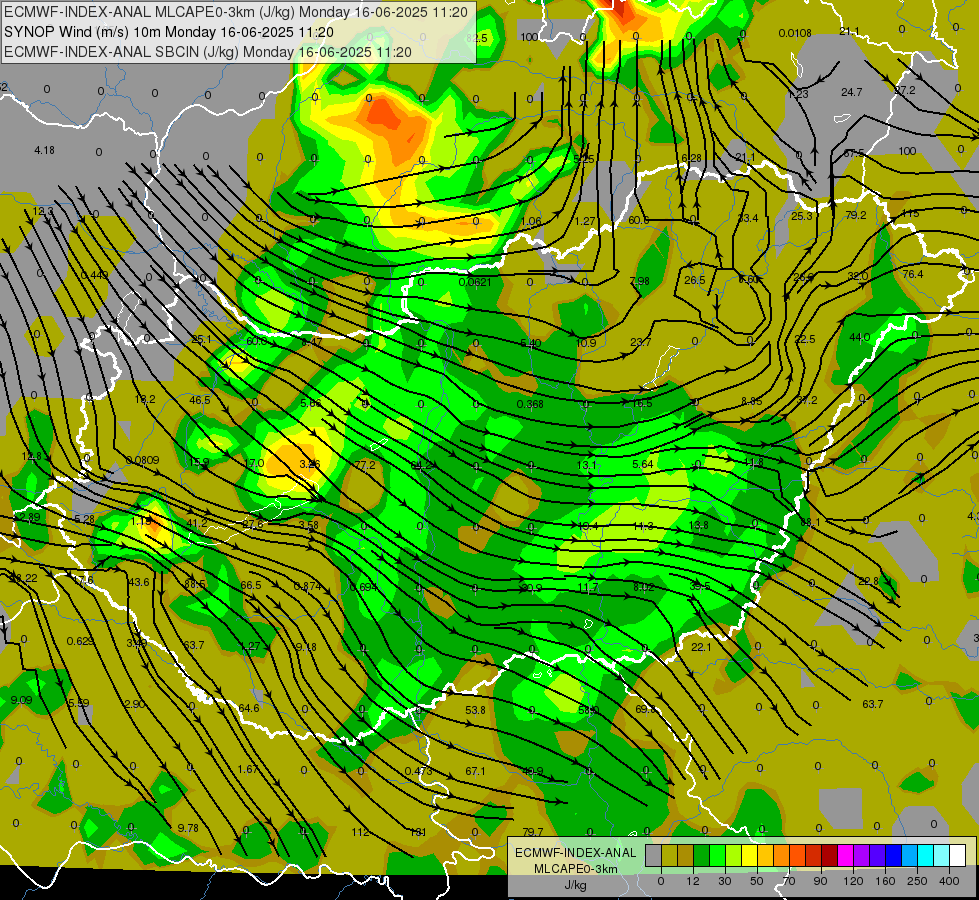Select the map value 0.0108
979x900 pixels.
[x=795, y=33]
